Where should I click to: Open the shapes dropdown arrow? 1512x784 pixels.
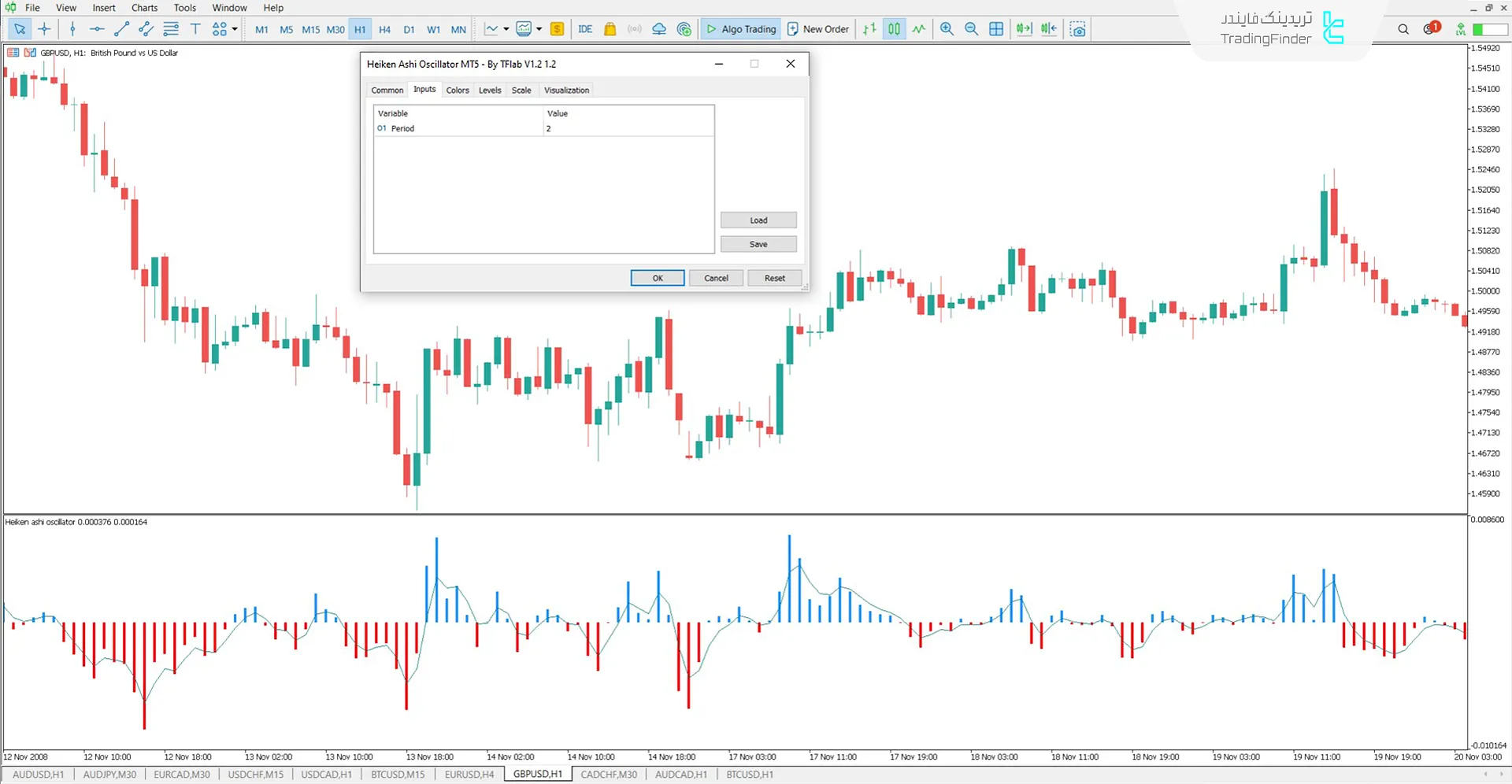(x=234, y=28)
